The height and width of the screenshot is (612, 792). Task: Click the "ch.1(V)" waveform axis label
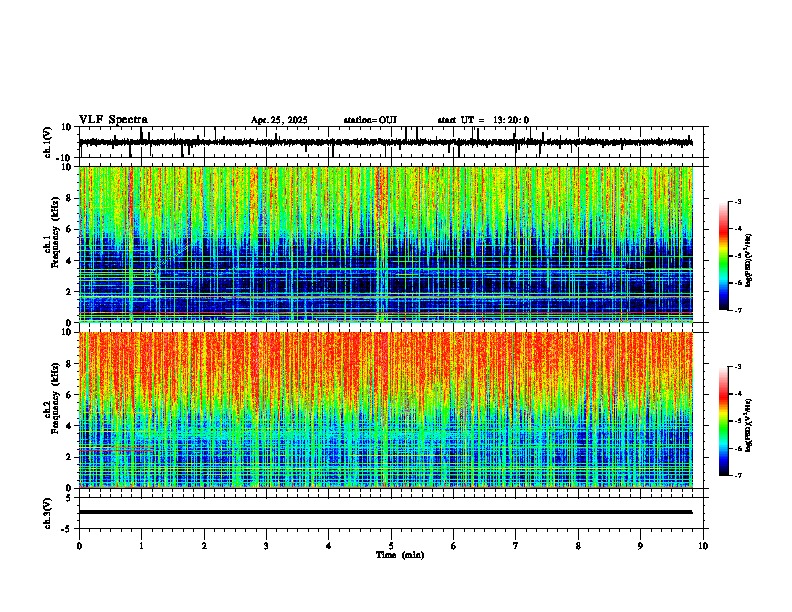(48, 142)
